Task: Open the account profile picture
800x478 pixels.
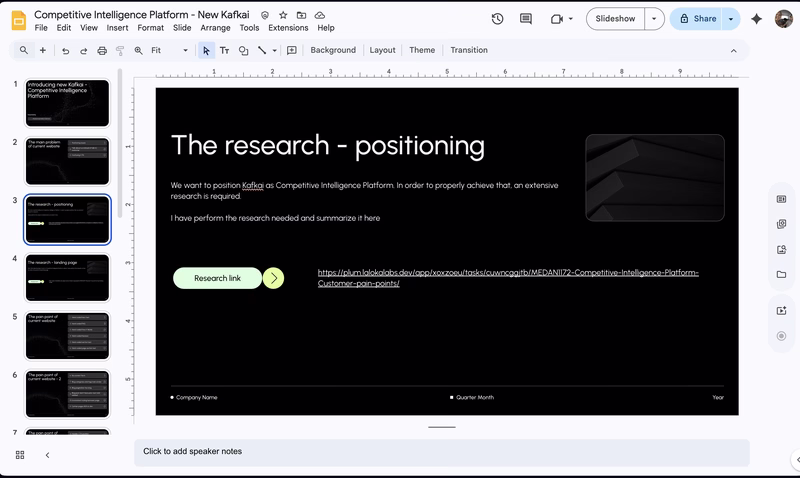Action: point(783,19)
